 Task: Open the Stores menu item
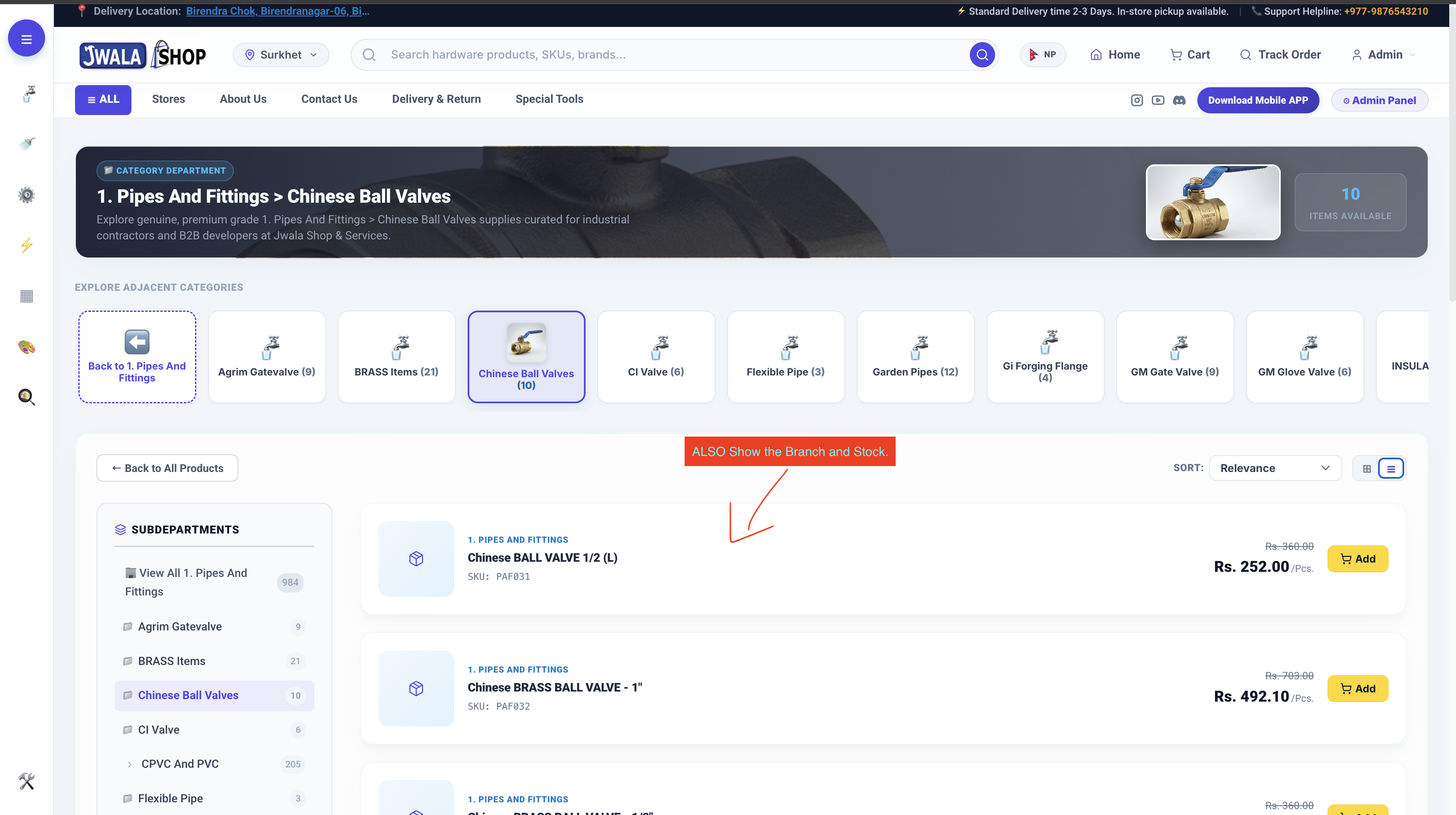(x=169, y=99)
